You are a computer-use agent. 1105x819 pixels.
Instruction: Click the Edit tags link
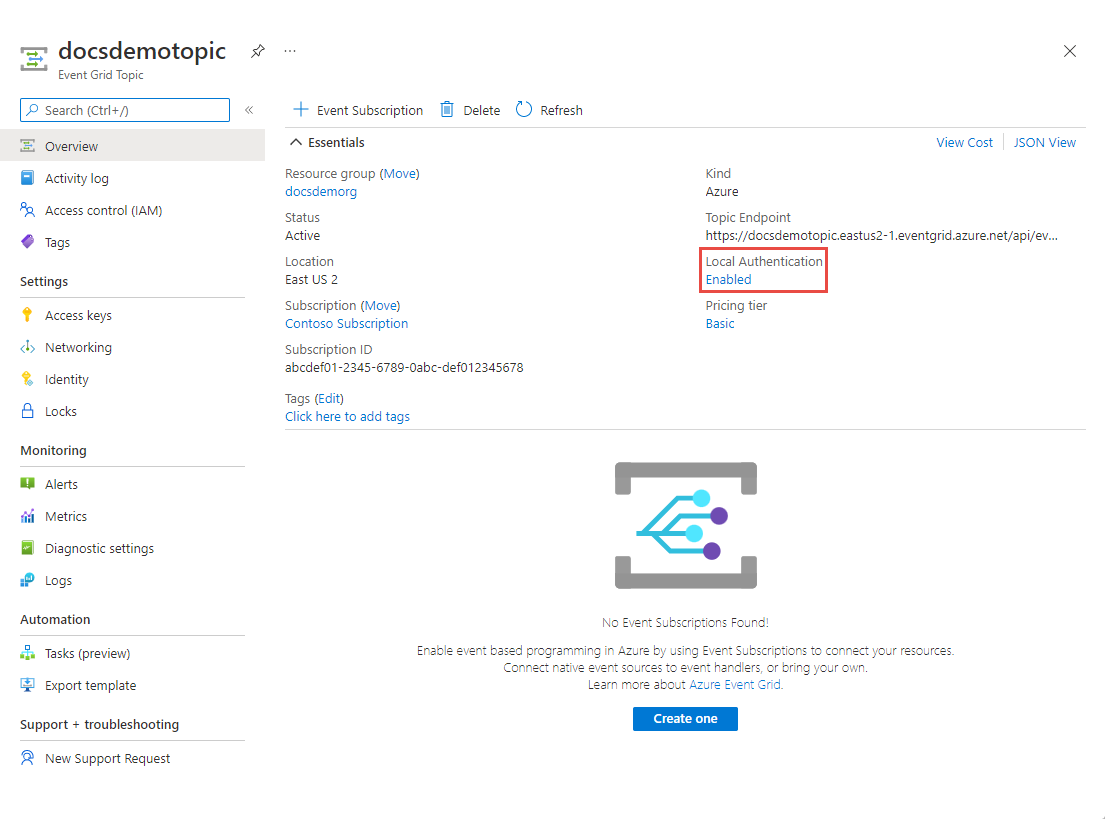[329, 398]
